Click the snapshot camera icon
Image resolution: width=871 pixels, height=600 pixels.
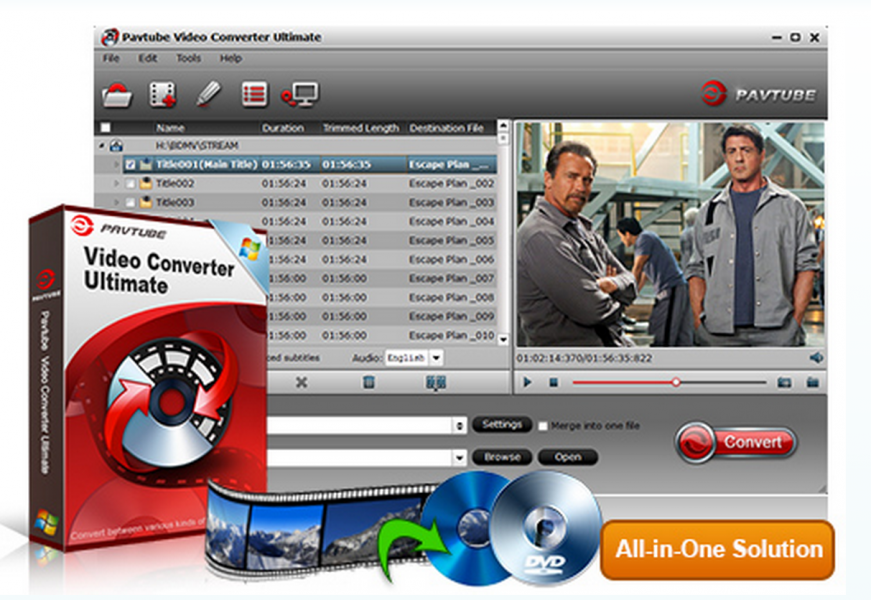coord(784,382)
